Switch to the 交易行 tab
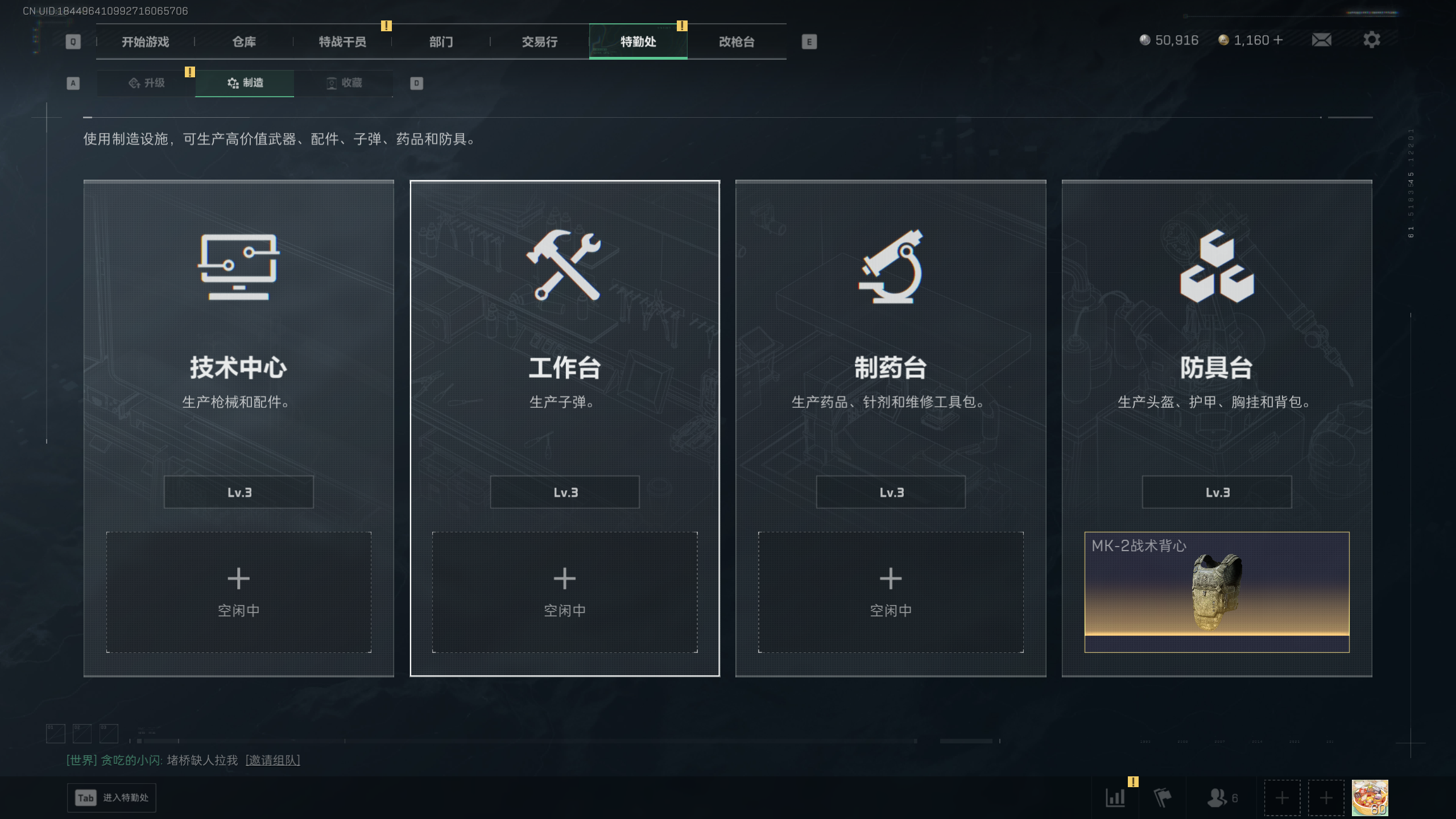 point(540,42)
